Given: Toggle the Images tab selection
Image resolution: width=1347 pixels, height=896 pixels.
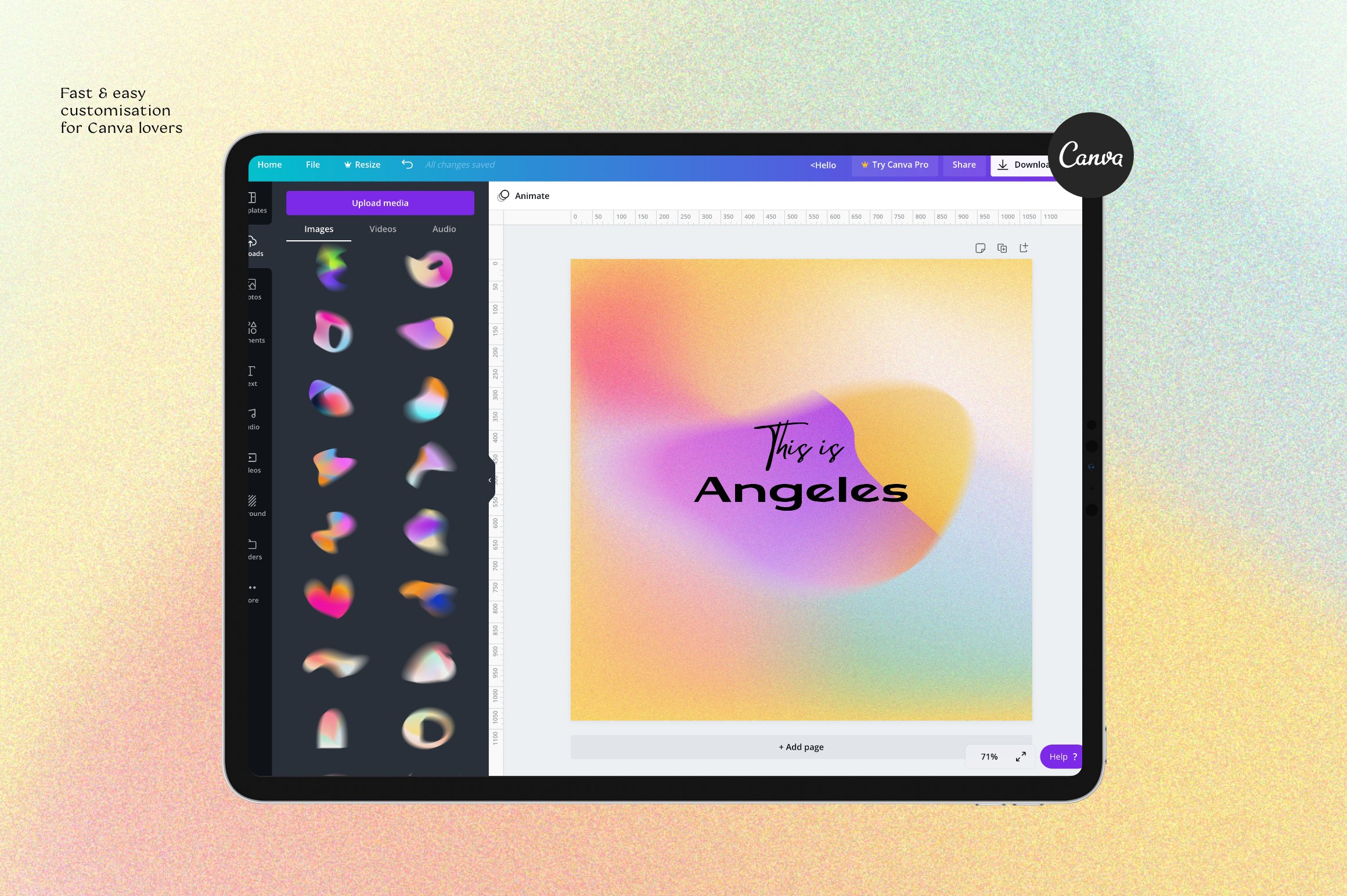Looking at the screenshot, I should pos(320,230).
